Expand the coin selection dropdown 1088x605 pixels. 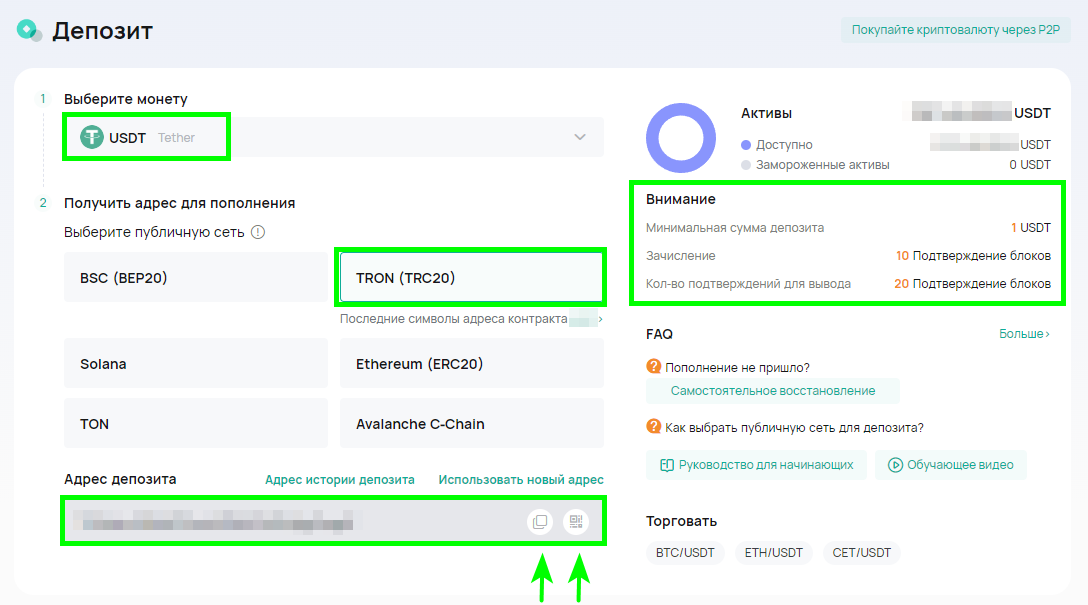tap(580, 137)
